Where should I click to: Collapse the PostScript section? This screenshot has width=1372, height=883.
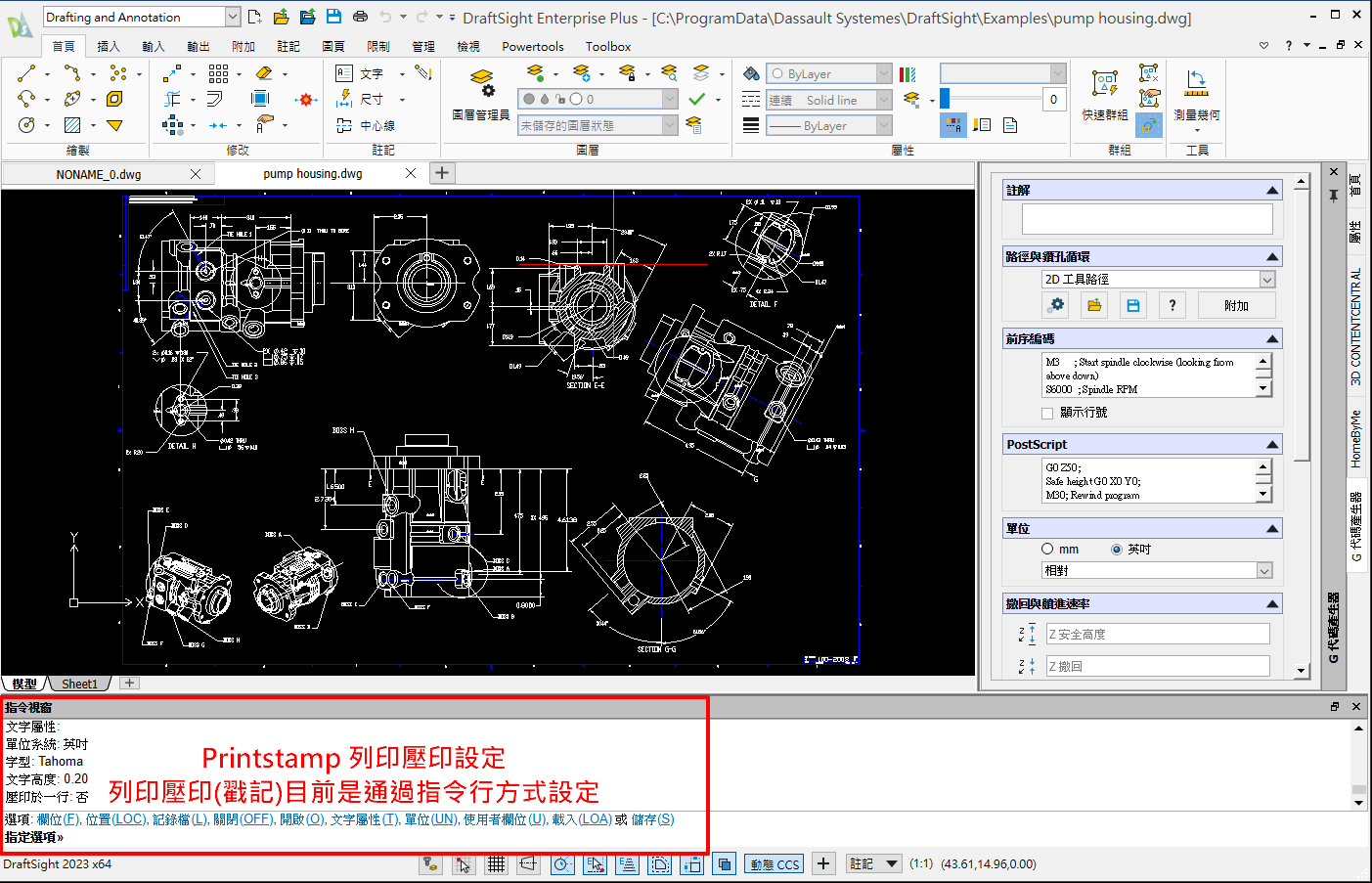1272,445
